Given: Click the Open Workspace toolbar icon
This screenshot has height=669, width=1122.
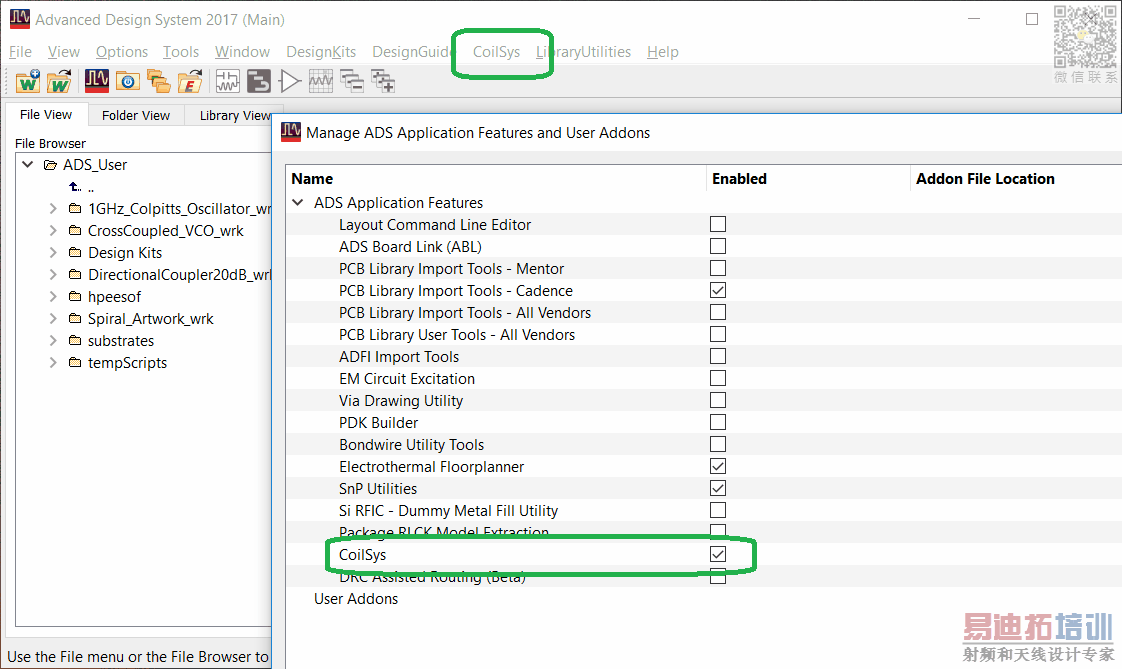Looking at the screenshot, I should [x=59, y=82].
